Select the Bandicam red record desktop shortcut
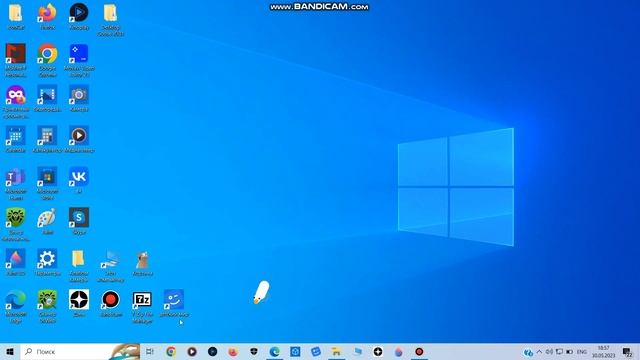 tap(111, 303)
